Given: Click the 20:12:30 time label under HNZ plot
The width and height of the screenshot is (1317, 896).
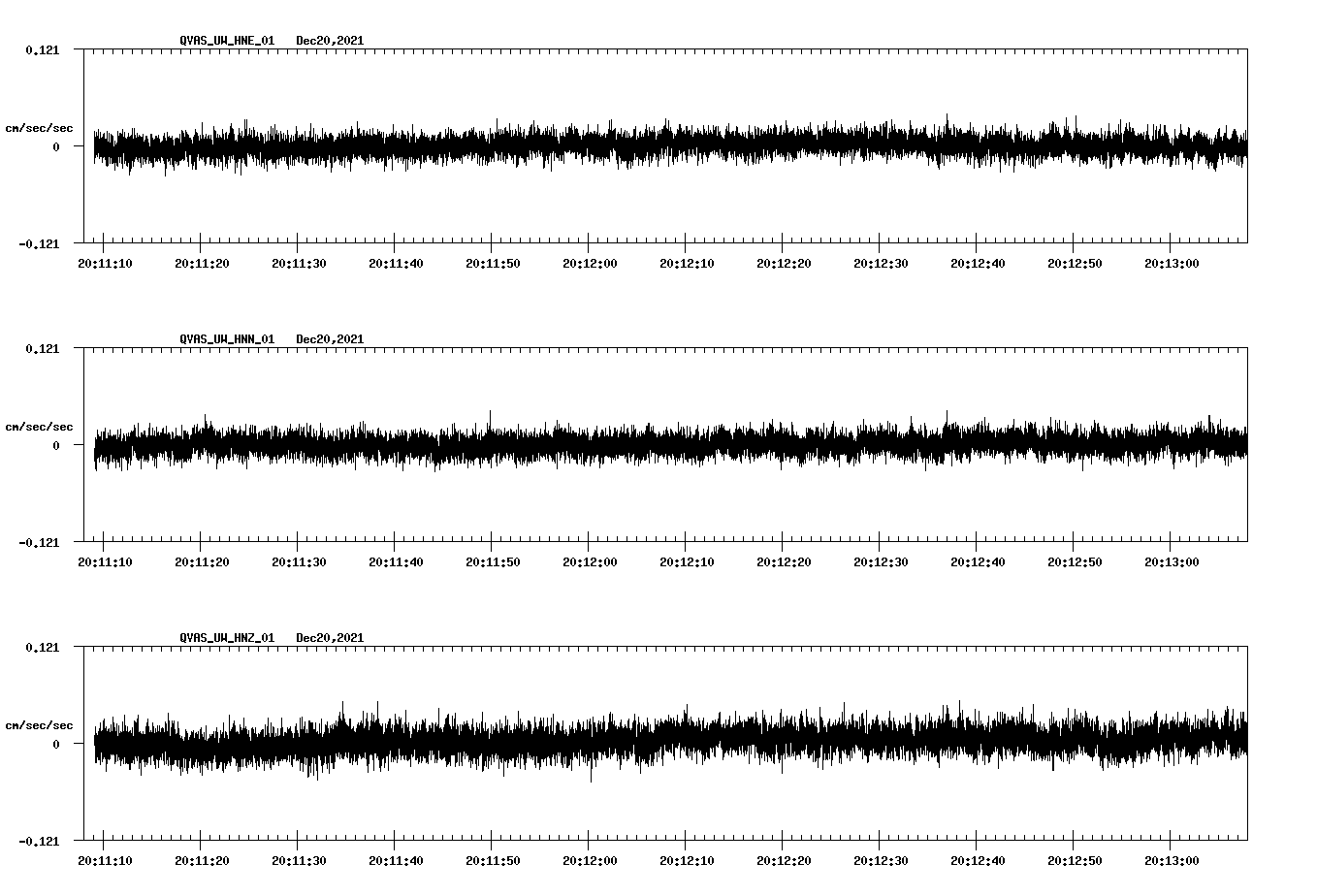Looking at the screenshot, I should [x=881, y=860].
